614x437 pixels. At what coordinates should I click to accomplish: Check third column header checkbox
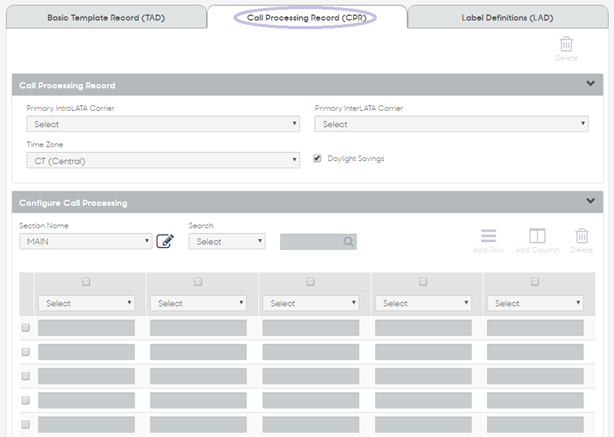311,282
